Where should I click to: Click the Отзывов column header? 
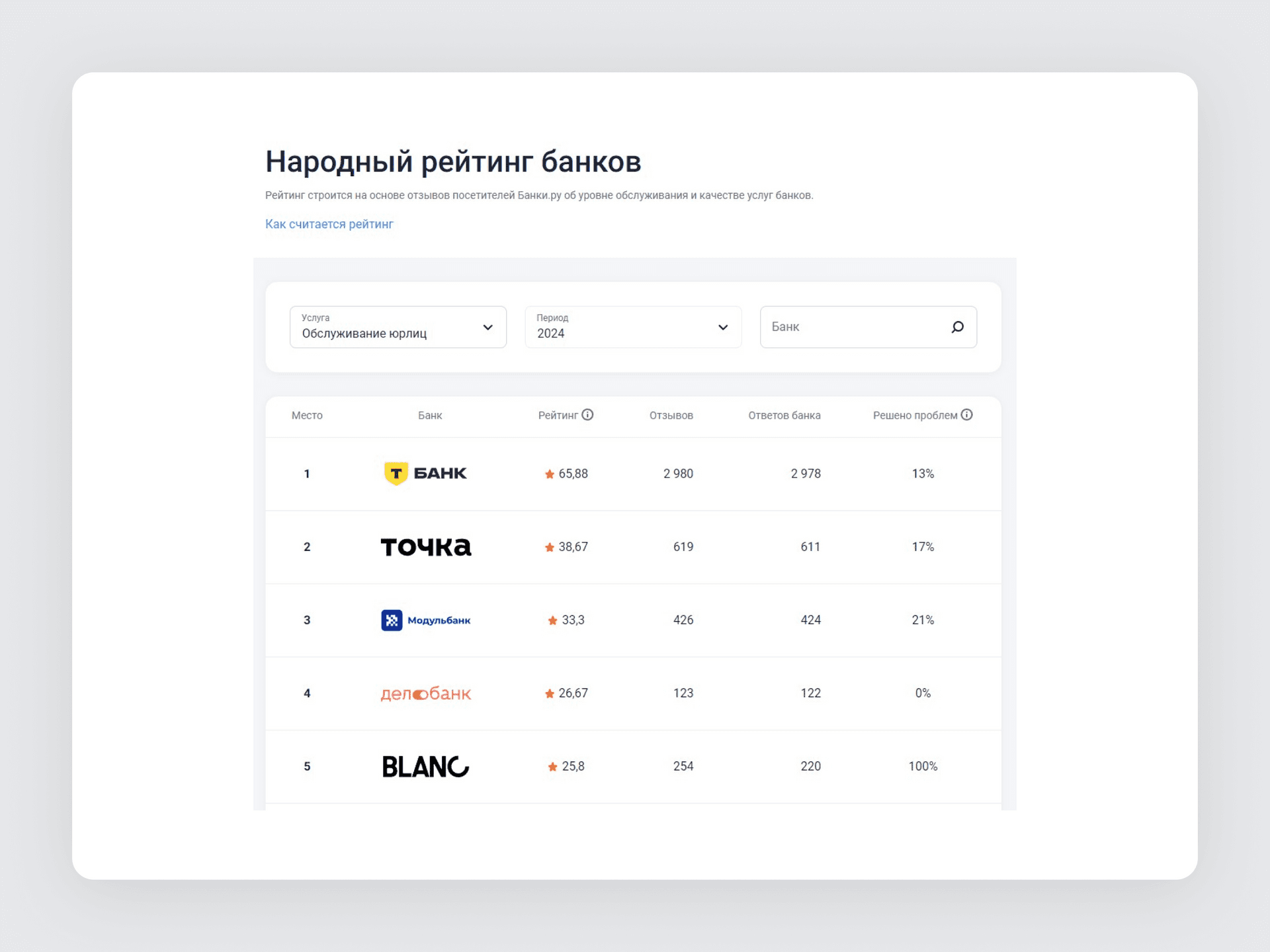pos(671,415)
